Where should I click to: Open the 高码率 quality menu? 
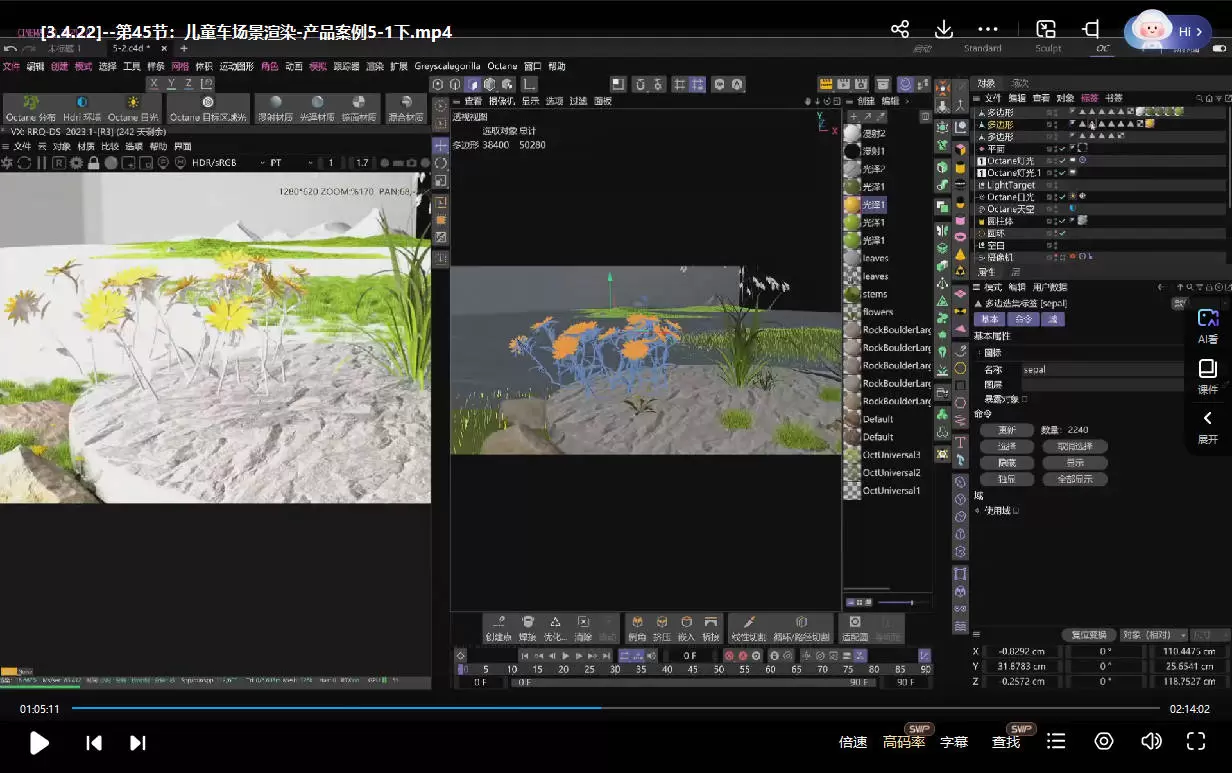click(x=904, y=742)
